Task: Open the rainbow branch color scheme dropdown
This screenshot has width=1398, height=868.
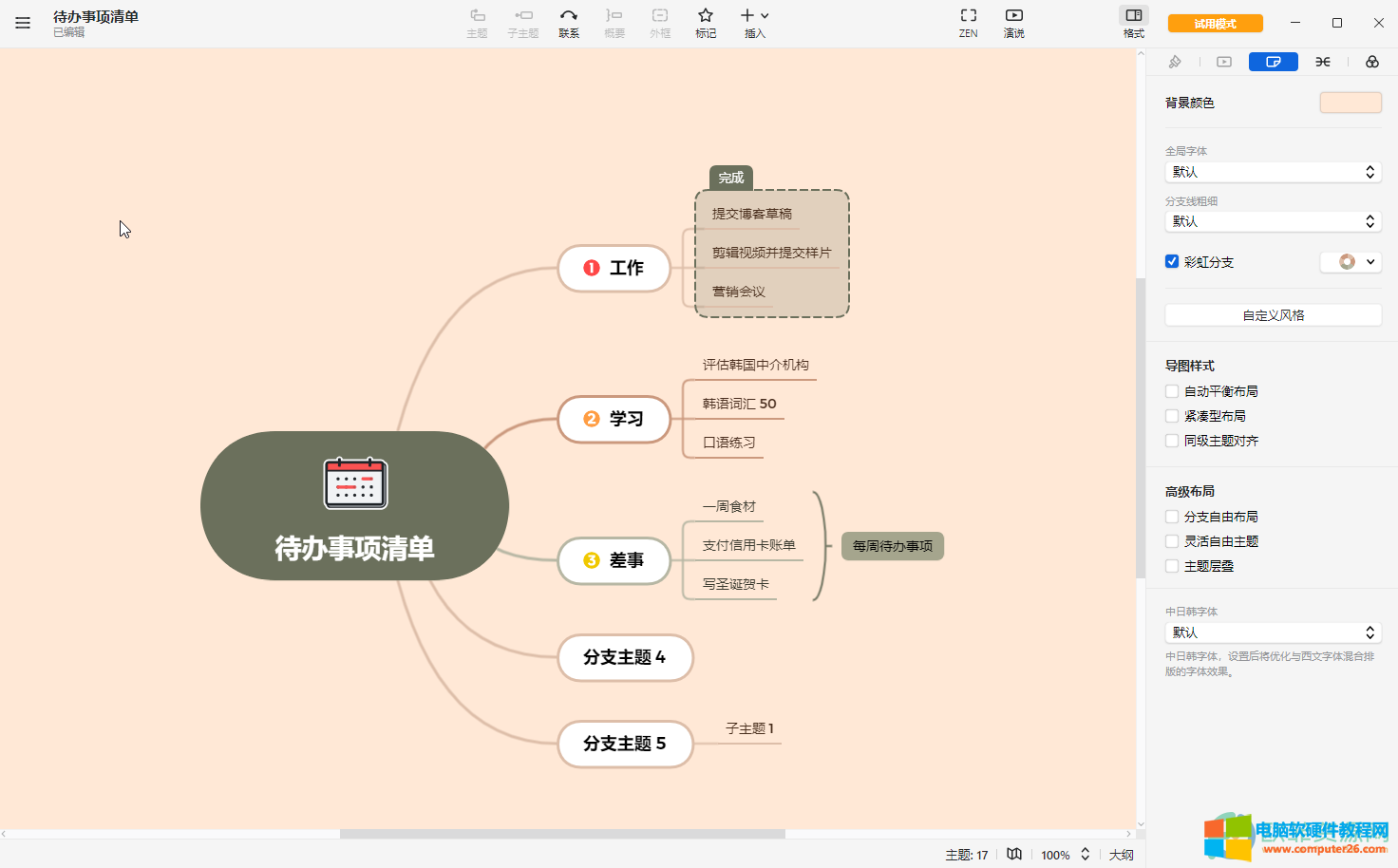Action: (1351, 262)
